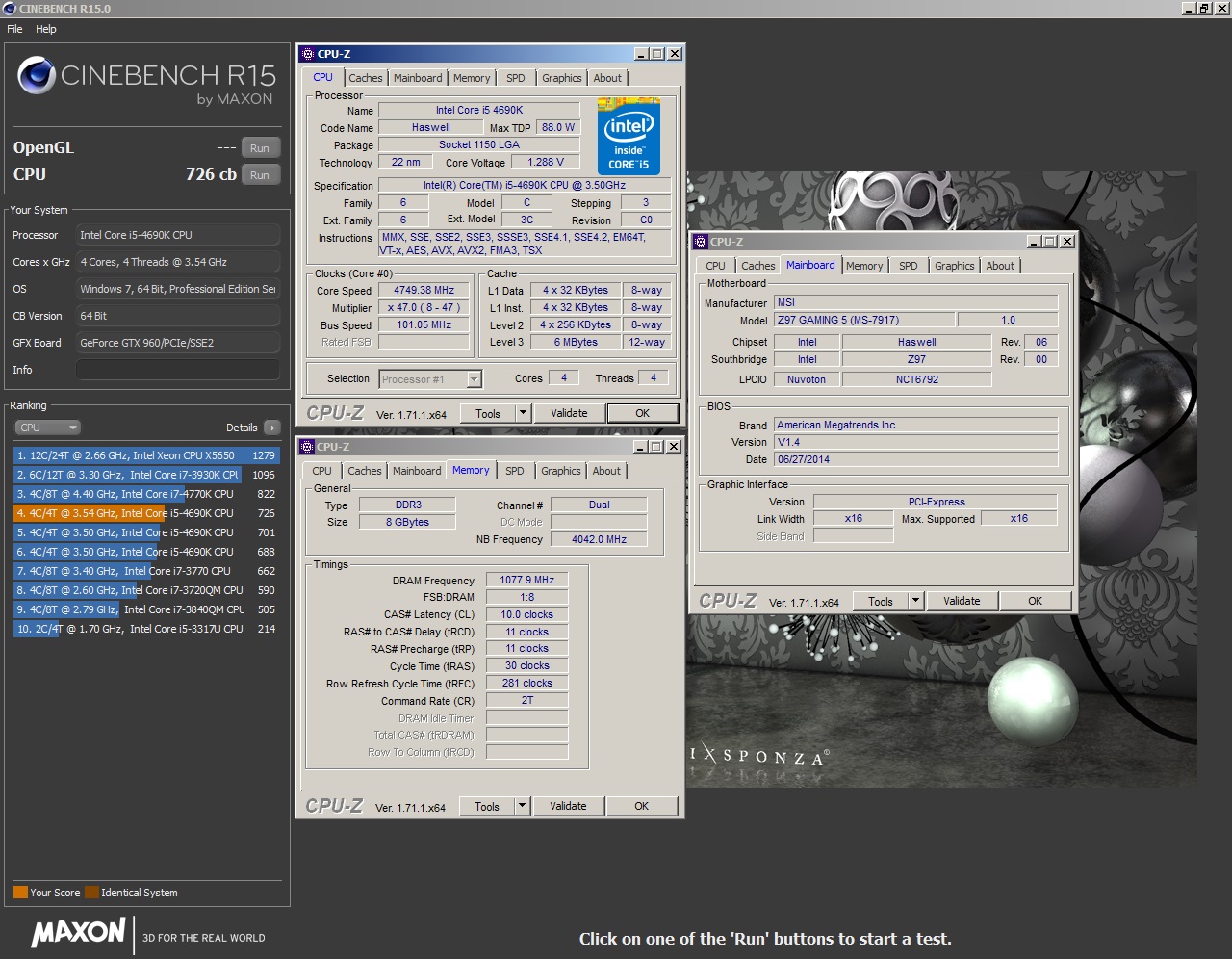
Task: Run the CPU benchmark
Action: pyautogui.click(x=260, y=175)
